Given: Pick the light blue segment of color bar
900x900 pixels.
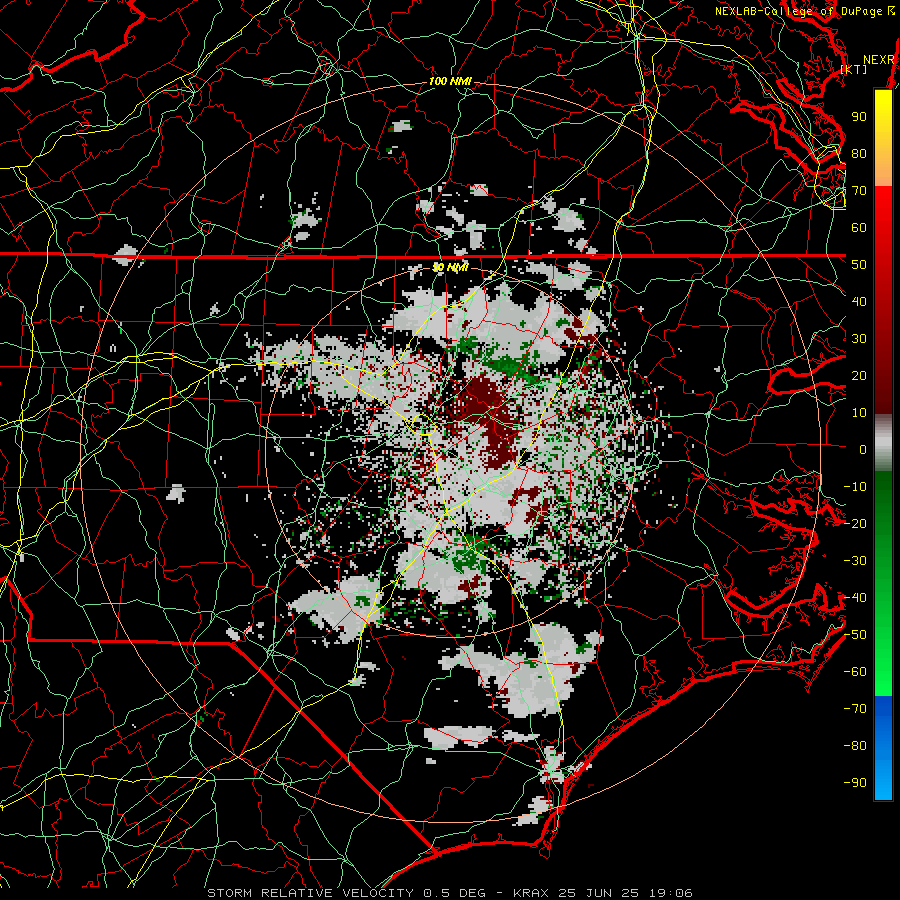Looking at the screenshot, I should pos(883,775).
